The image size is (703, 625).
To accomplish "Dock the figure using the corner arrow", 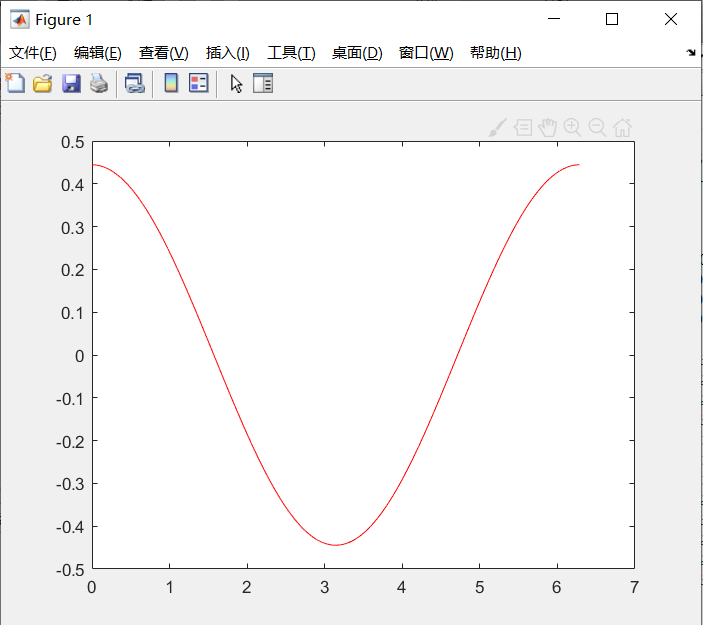I will point(691,52).
